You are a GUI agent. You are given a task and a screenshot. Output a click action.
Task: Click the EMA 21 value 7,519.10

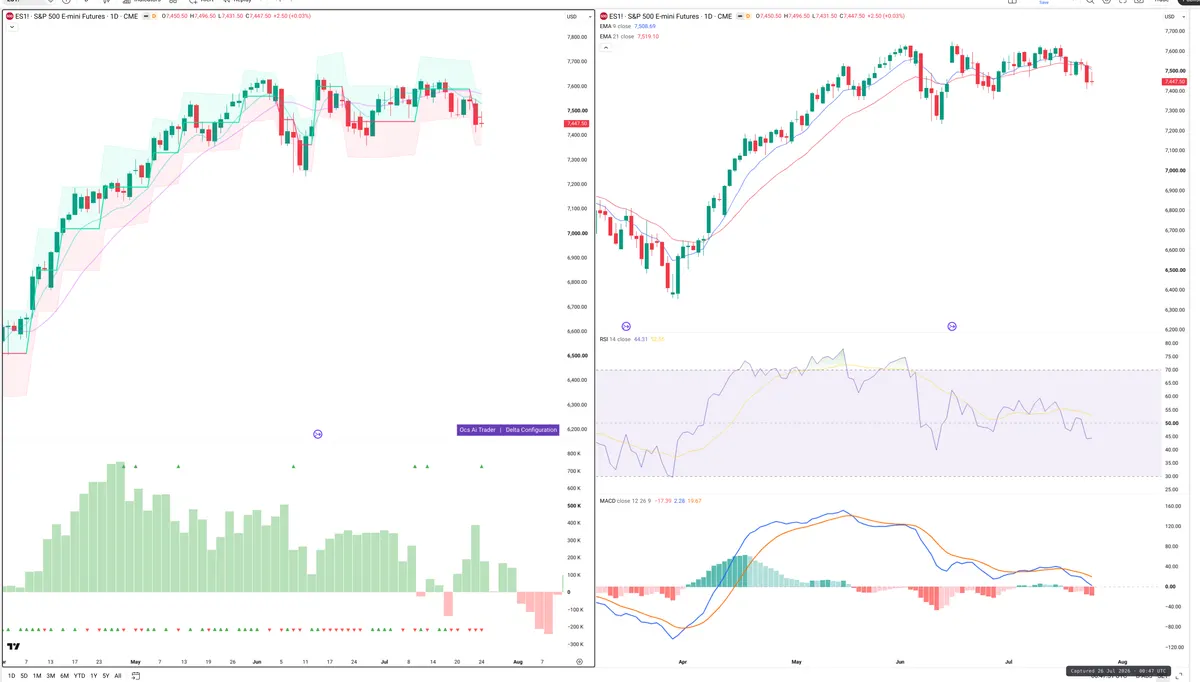tap(647, 37)
